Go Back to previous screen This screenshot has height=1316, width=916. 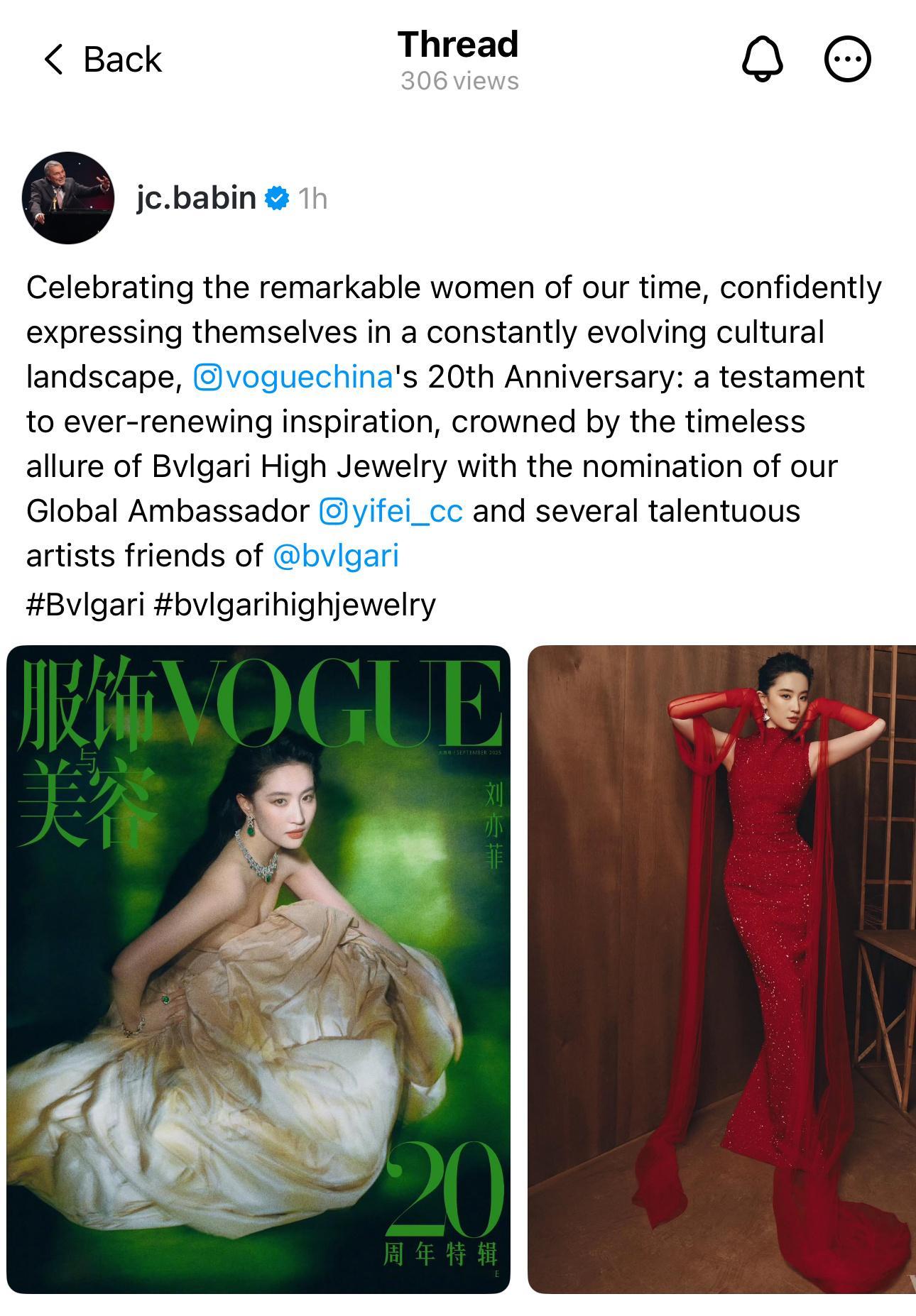102,59
